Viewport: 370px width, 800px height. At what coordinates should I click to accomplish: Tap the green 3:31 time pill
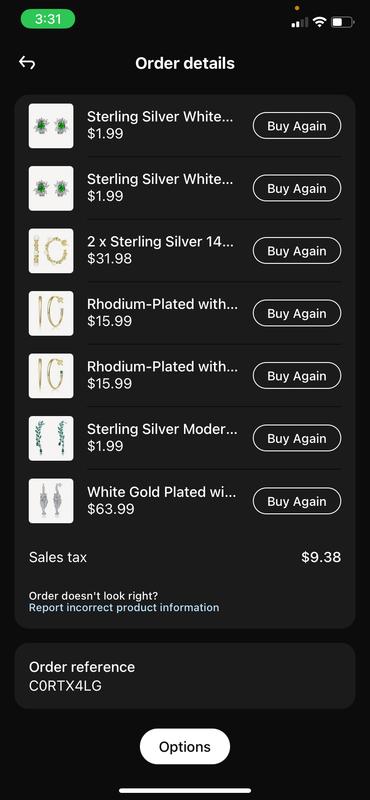pos(48,19)
